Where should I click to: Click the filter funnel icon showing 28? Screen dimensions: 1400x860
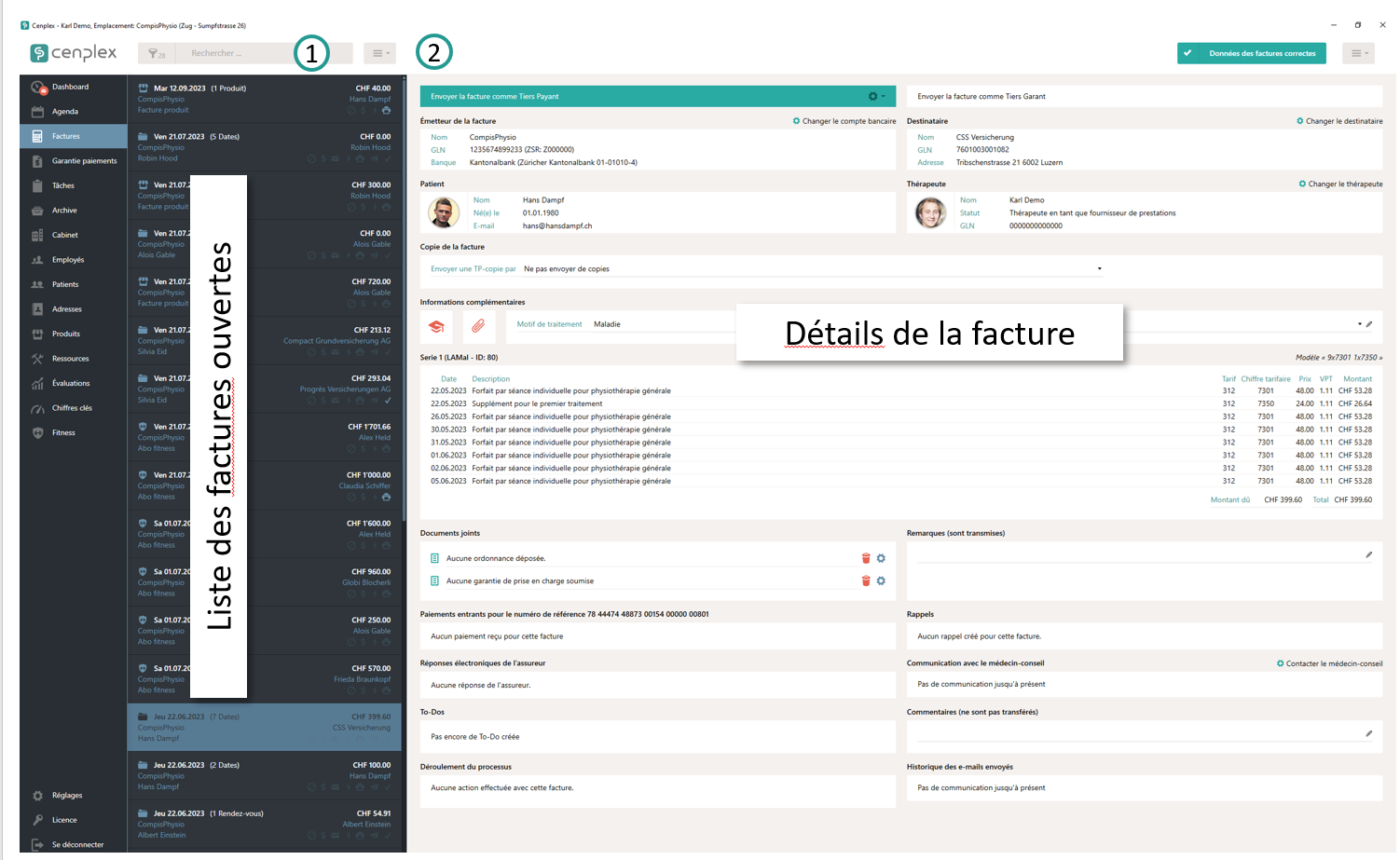click(x=155, y=54)
